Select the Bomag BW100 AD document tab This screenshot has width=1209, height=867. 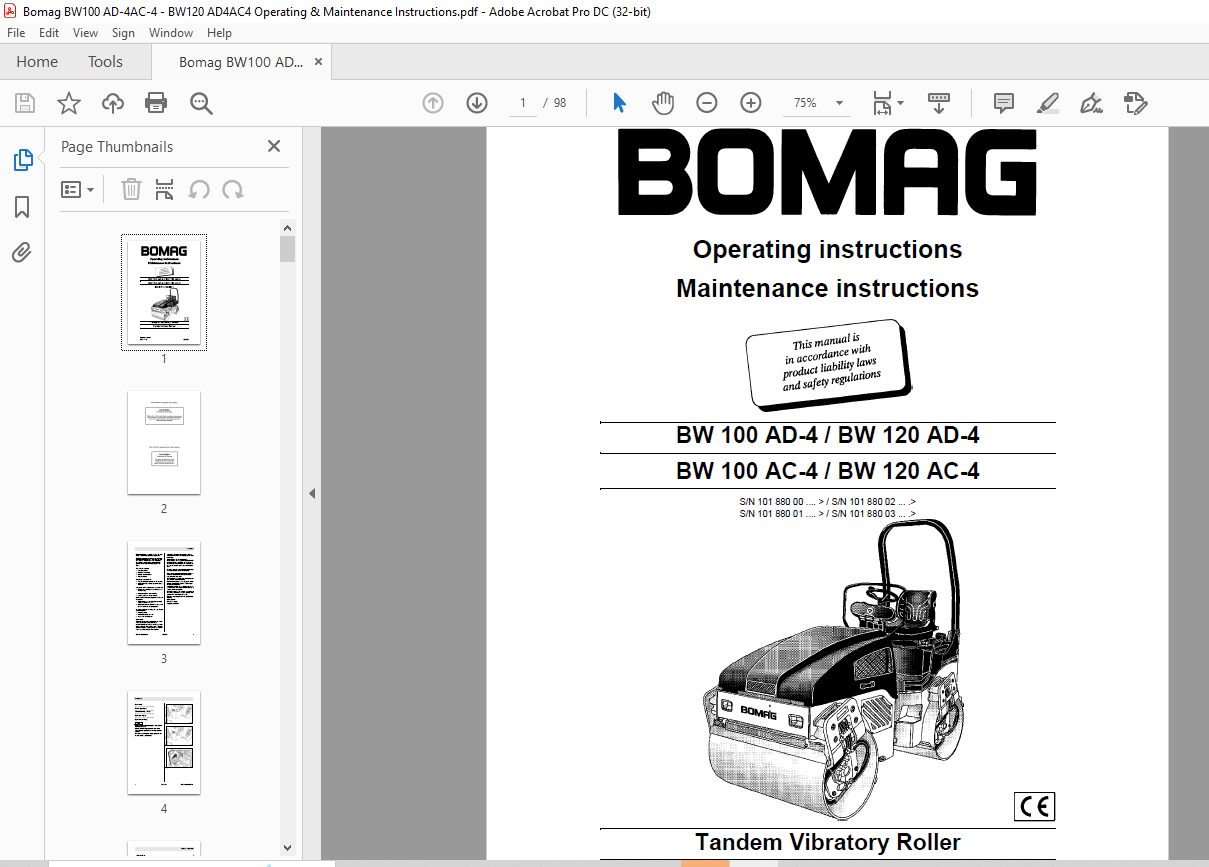click(240, 62)
